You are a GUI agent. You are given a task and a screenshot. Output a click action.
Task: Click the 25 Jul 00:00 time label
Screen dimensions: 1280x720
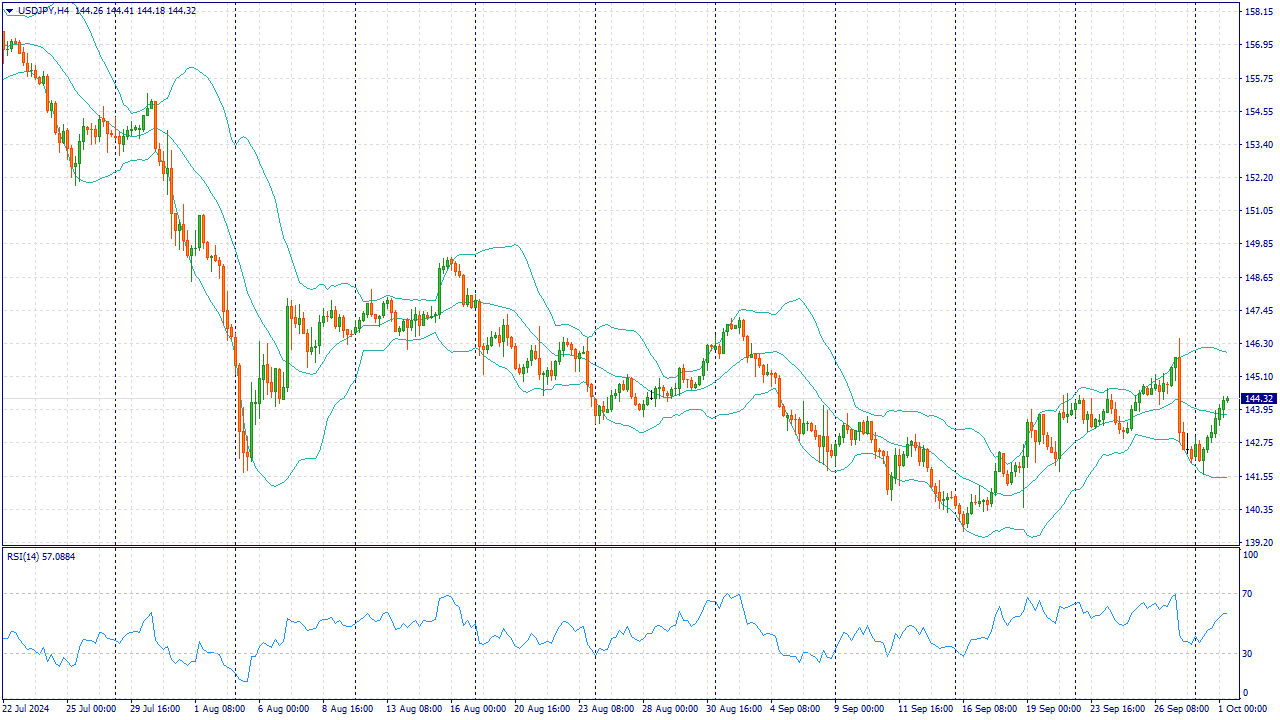pos(90,708)
